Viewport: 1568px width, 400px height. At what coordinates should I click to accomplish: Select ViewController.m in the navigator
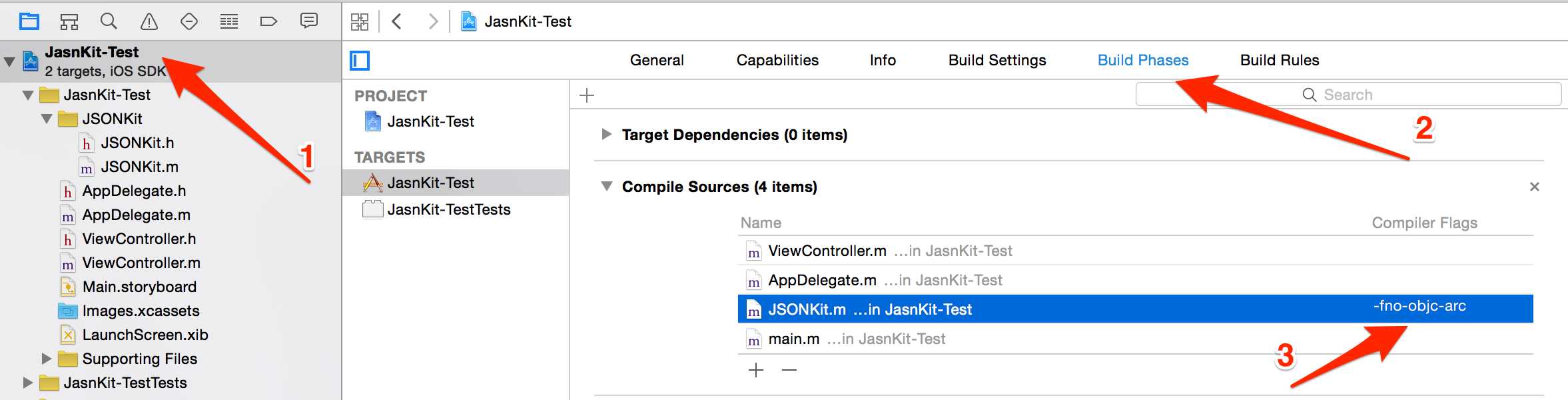pyautogui.click(x=141, y=263)
